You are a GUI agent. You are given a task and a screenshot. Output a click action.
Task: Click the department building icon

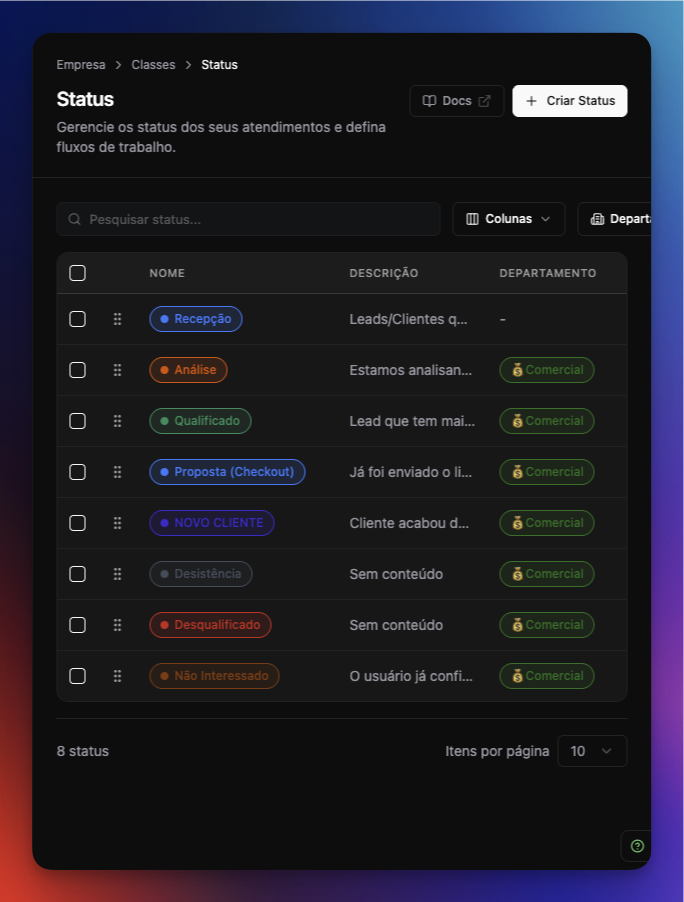pyautogui.click(x=598, y=219)
